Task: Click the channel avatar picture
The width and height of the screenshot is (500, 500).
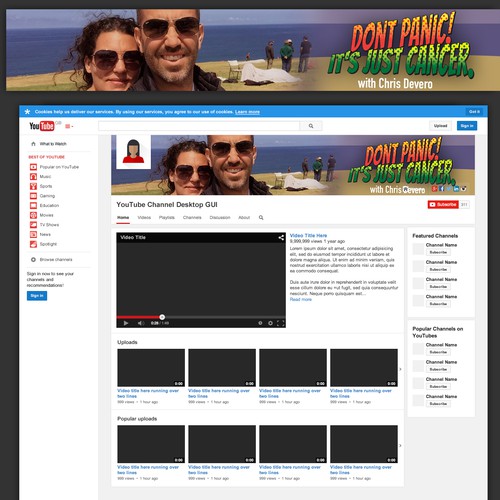Action: 133,152
